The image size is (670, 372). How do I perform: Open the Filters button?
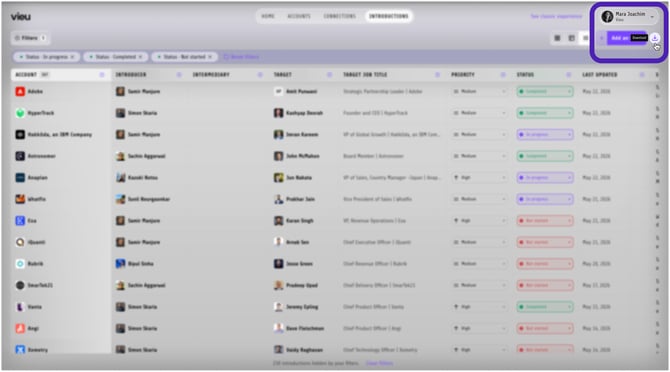click(x=30, y=38)
